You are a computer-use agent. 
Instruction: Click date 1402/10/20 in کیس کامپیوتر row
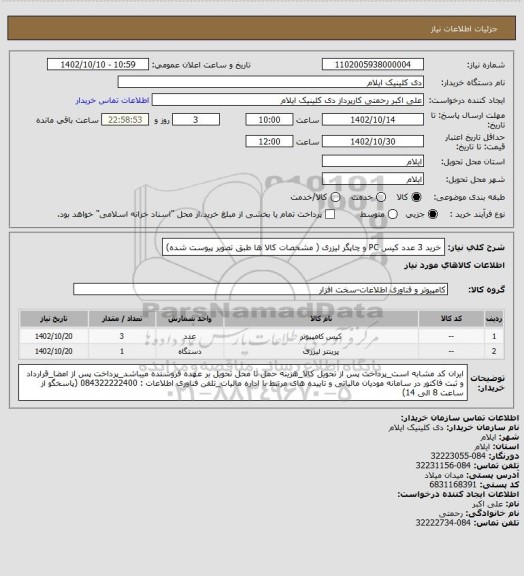pos(54,336)
